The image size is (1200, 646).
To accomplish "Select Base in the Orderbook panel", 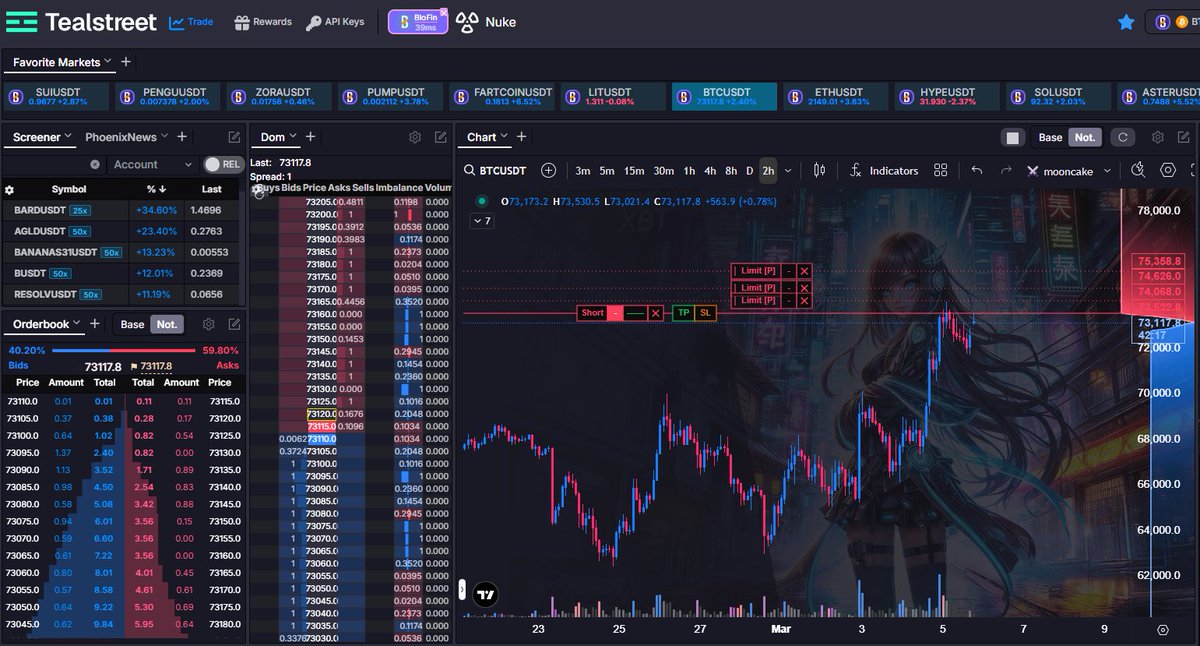I will [132, 324].
